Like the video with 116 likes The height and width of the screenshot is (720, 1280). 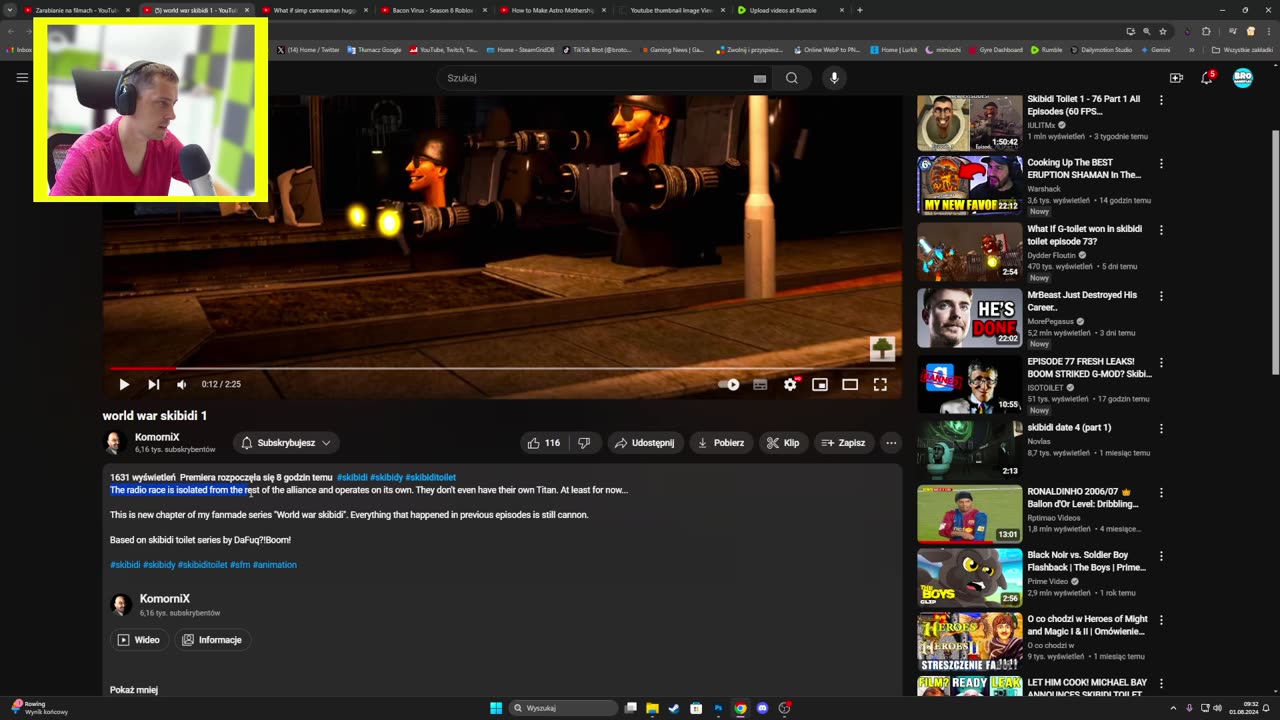pos(544,443)
